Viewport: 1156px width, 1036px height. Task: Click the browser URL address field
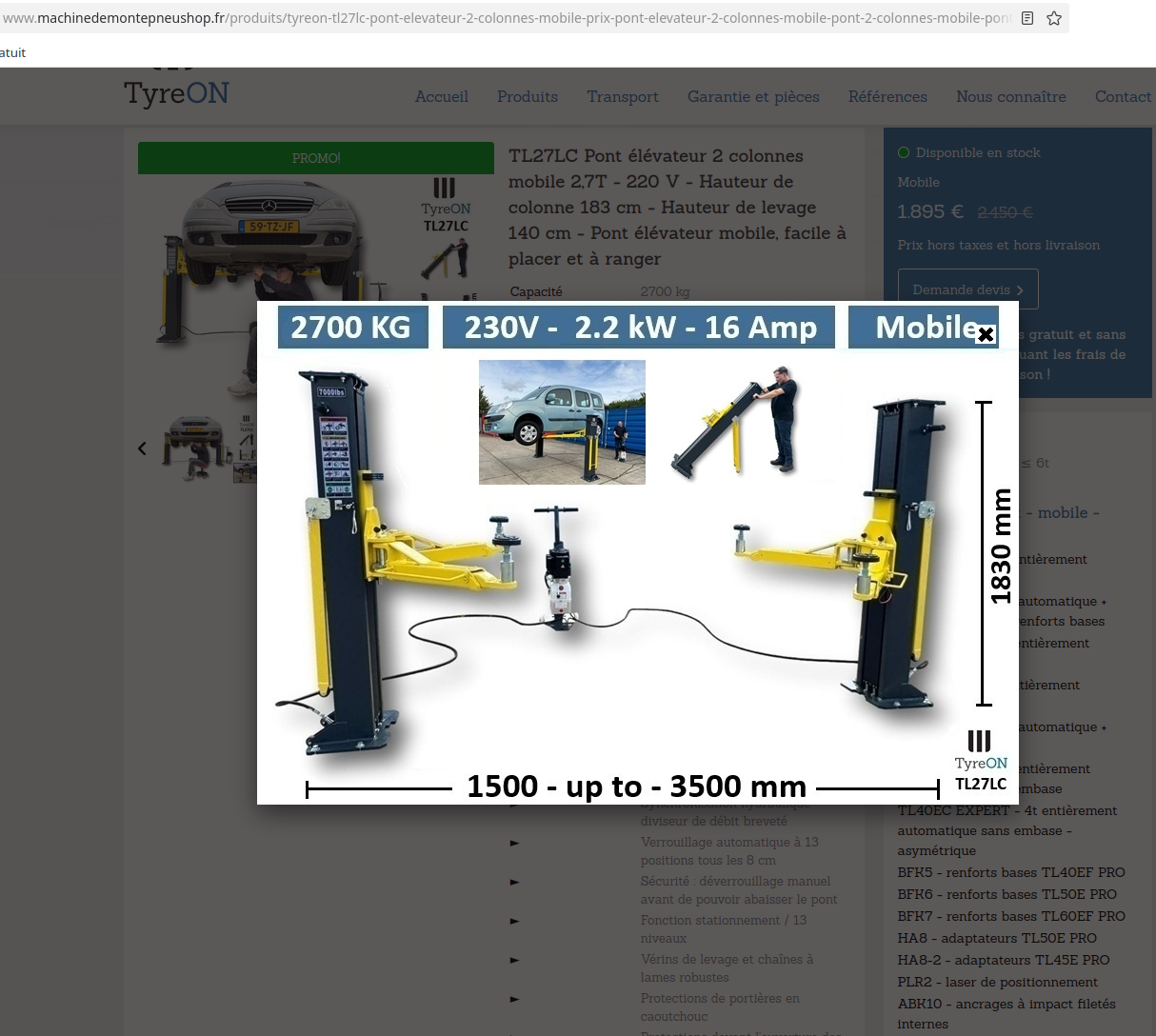(505, 18)
